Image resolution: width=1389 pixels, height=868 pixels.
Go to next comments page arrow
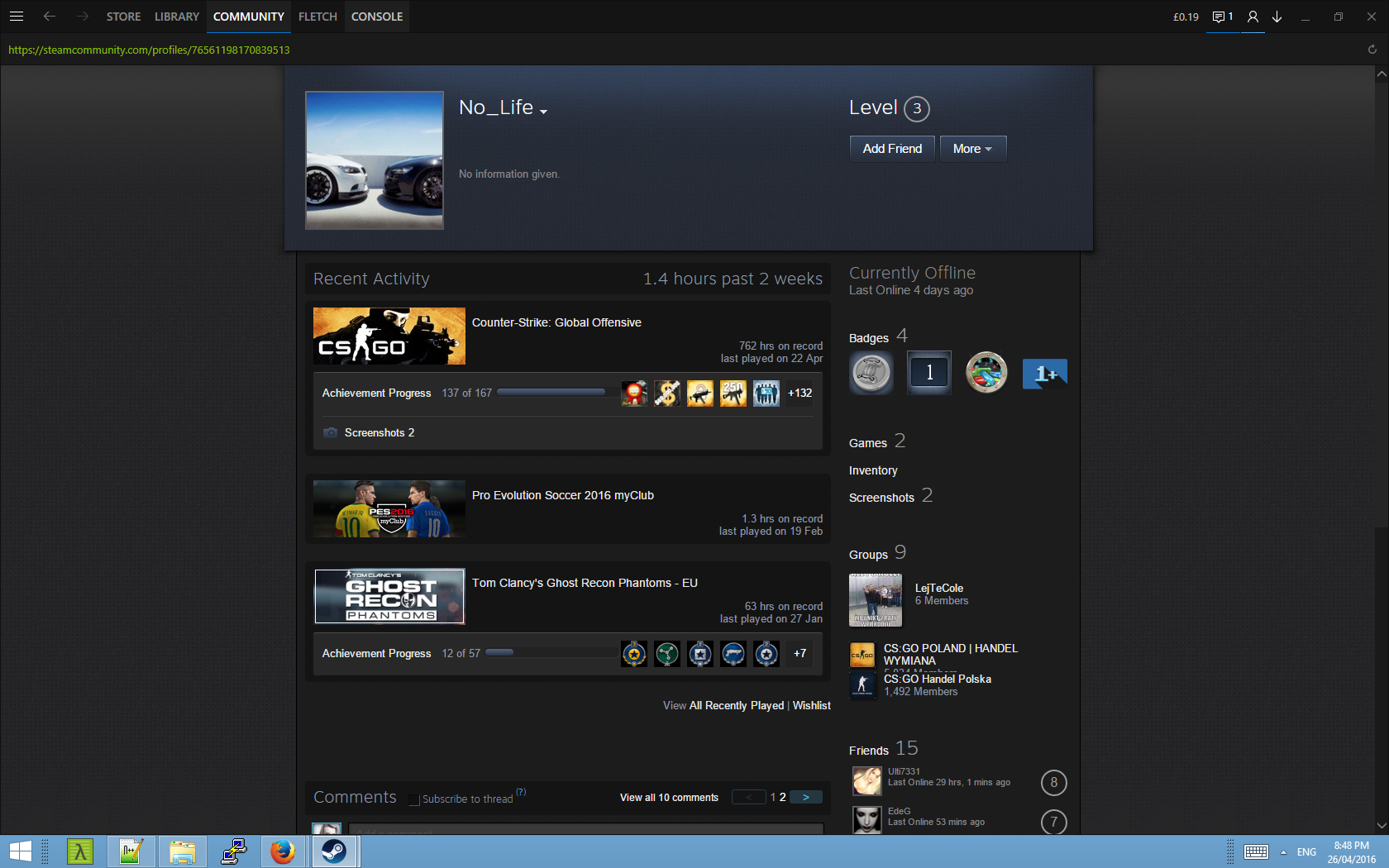(x=805, y=798)
